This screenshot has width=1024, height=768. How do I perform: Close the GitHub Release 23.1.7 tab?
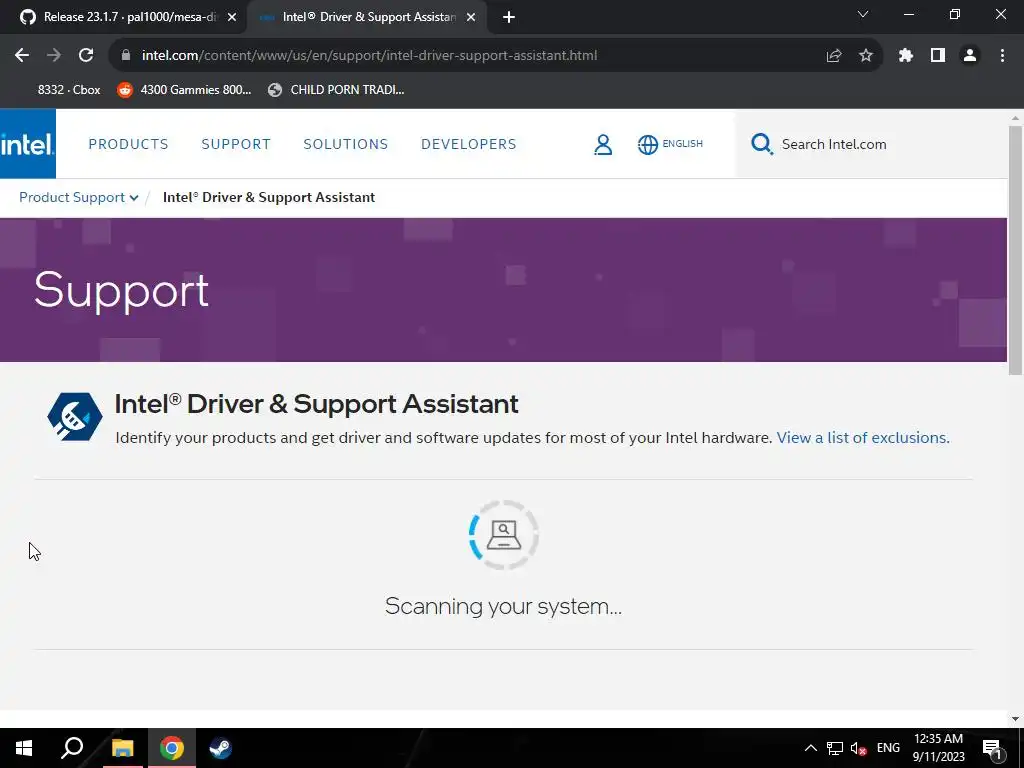[232, 18]
